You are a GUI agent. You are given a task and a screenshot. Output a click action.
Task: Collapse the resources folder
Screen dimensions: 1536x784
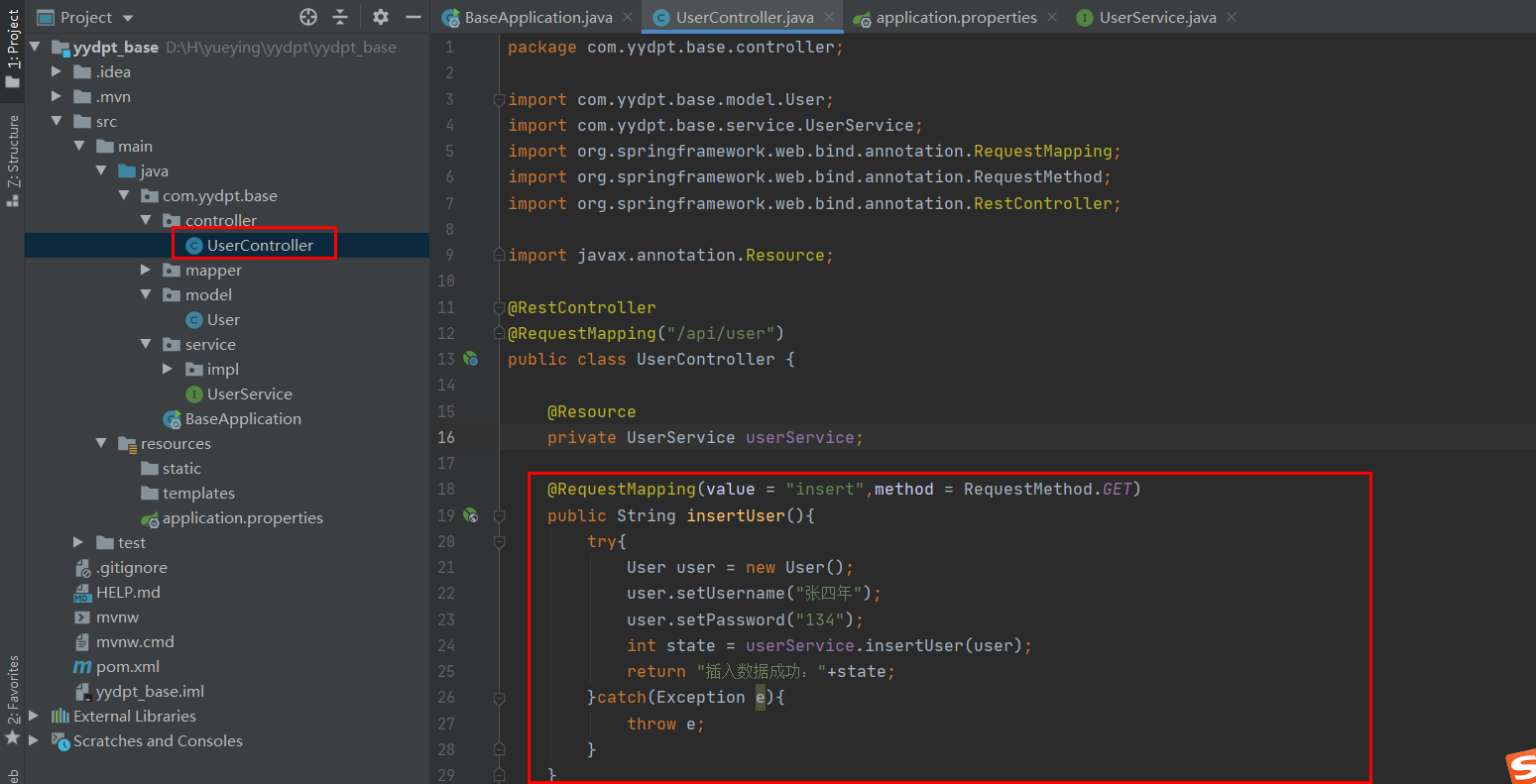pyautogui.click(x=101, y=443)
